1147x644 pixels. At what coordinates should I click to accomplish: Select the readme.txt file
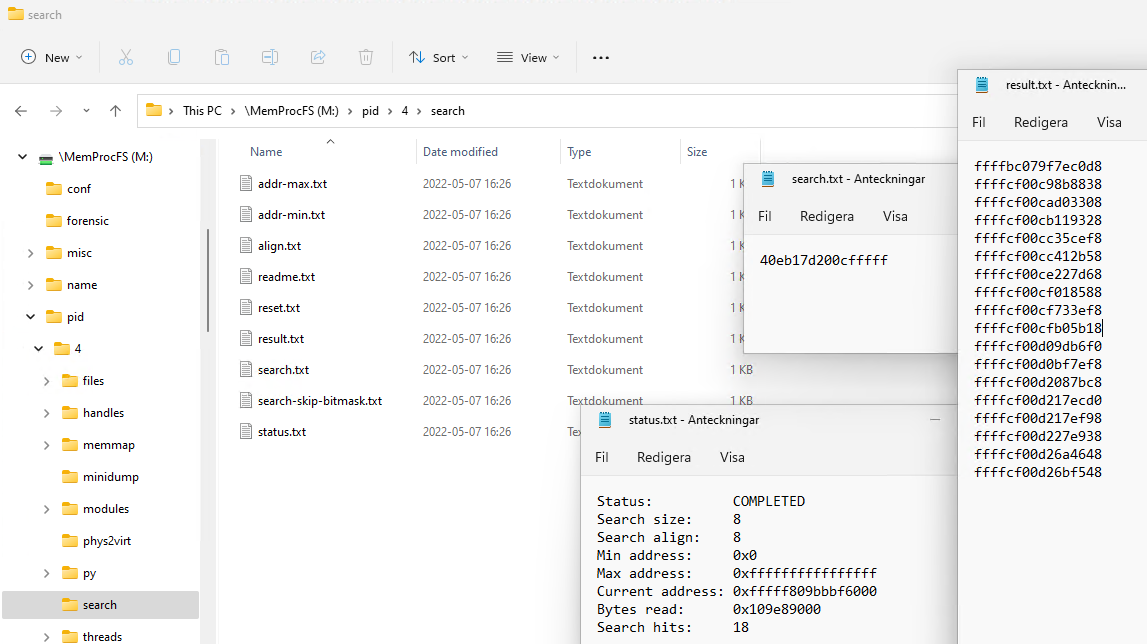[286, 277]
